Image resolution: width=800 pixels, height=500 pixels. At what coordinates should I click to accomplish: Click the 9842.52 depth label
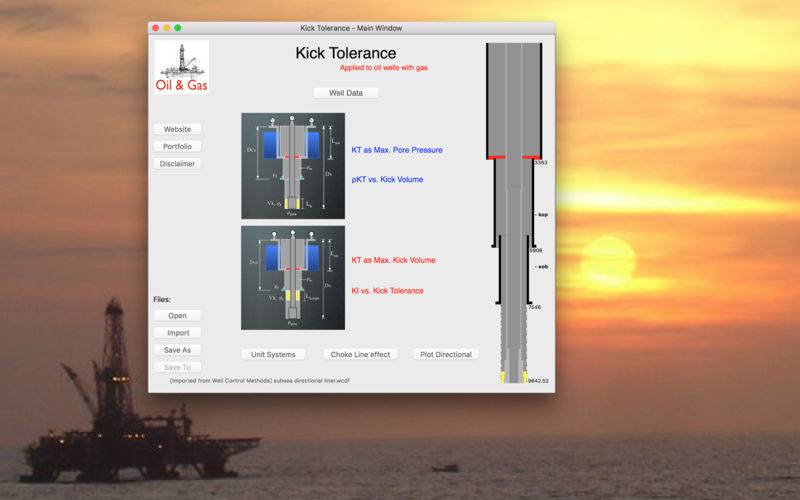pos(538,381)
